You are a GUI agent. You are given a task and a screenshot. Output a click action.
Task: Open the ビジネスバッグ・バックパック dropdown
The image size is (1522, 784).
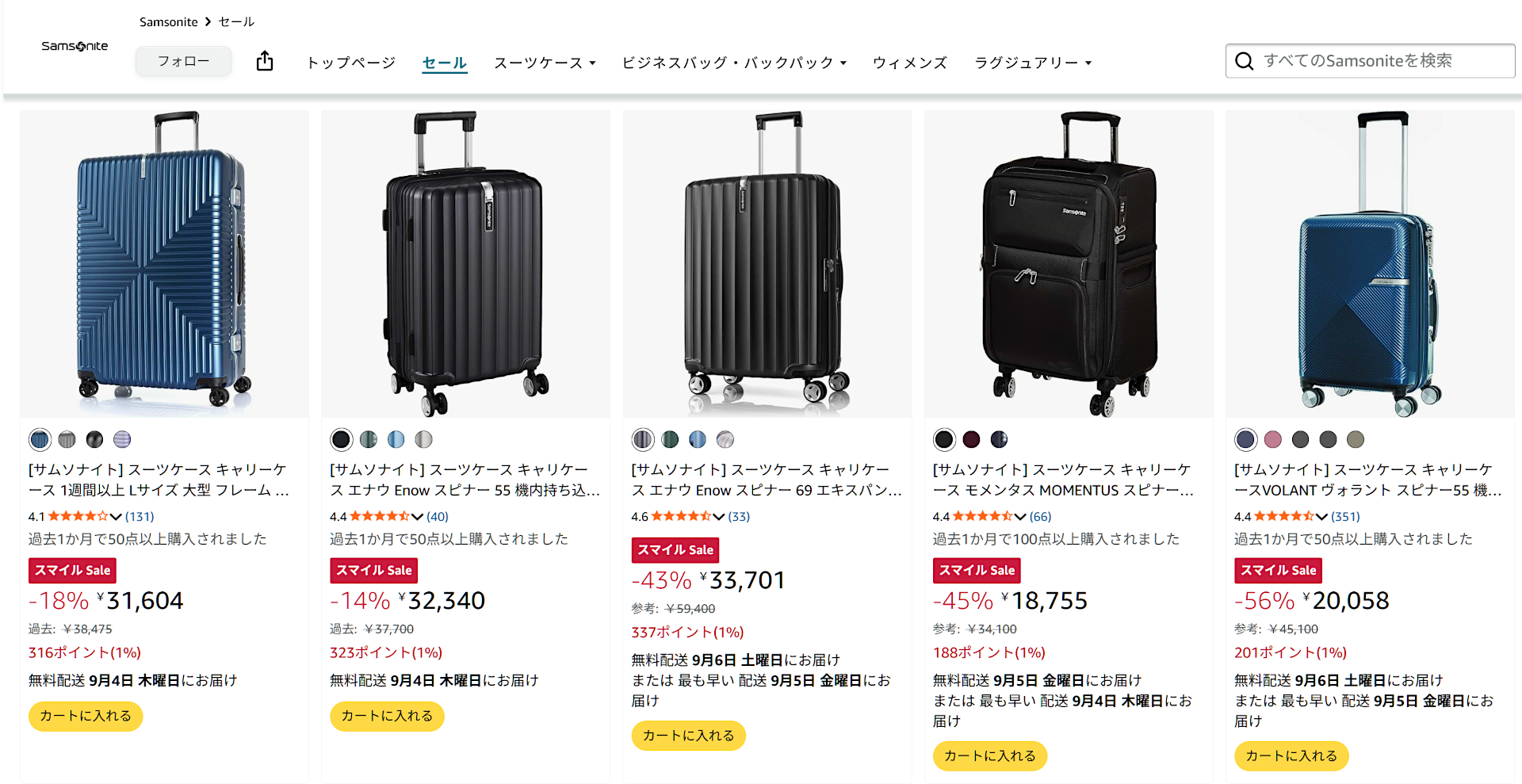coord(733,63)
